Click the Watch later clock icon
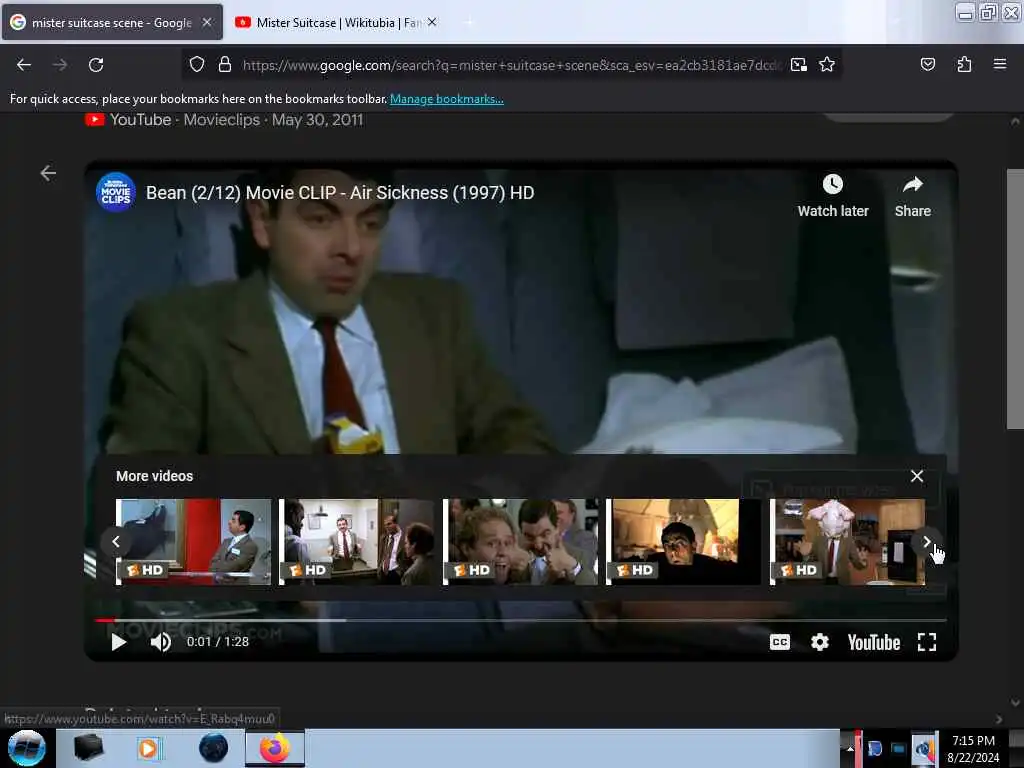Image resolution: width=1024 pixels, height=768 pixels. (x=833, y=184)
